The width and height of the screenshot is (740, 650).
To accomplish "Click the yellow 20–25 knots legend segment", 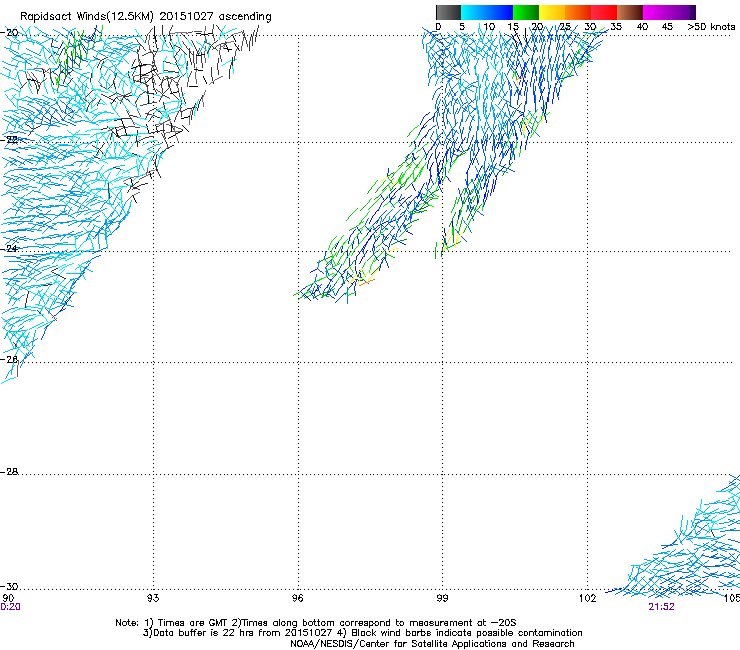I will coord(552,12).
